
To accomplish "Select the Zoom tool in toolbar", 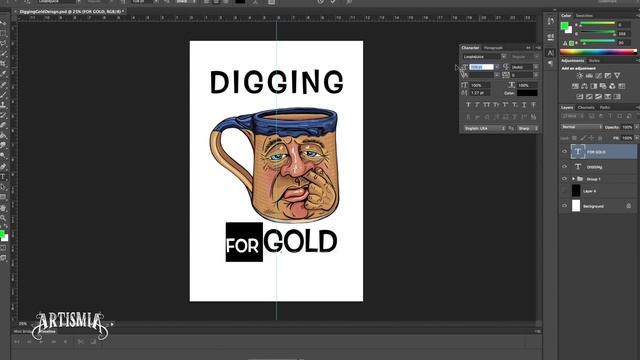I will click(3, 218).
